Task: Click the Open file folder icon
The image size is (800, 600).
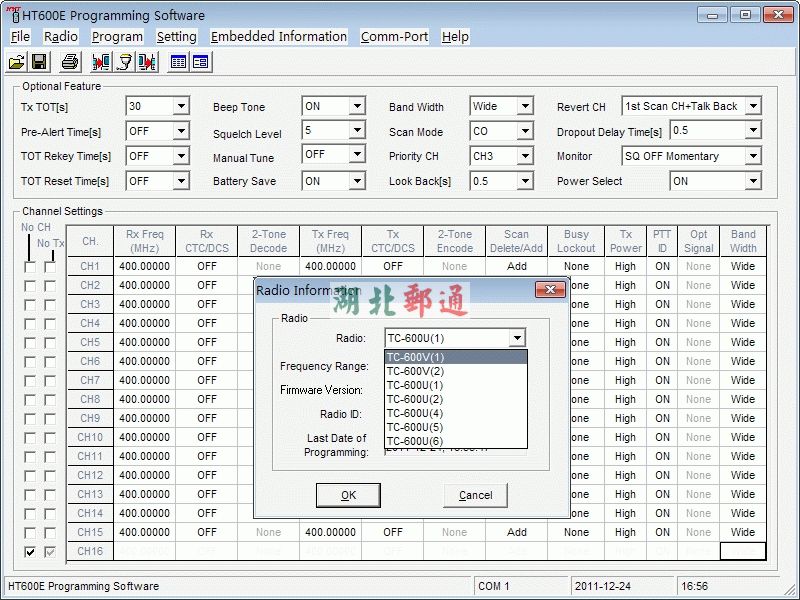Action: (x=17, y=62)
